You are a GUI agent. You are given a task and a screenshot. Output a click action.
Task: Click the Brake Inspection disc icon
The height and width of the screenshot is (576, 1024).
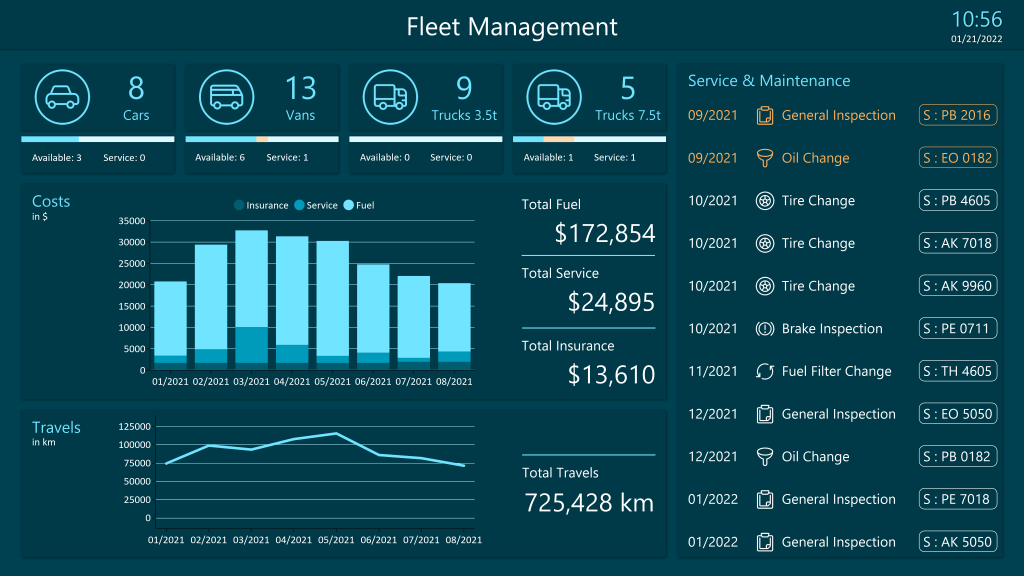[765, 329]
